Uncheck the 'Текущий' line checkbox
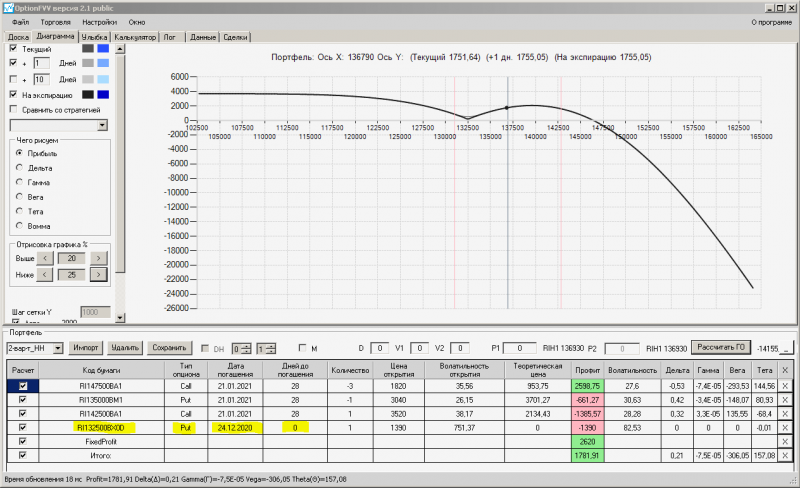This screenshot has height=488, width=800. coord(14,48)
